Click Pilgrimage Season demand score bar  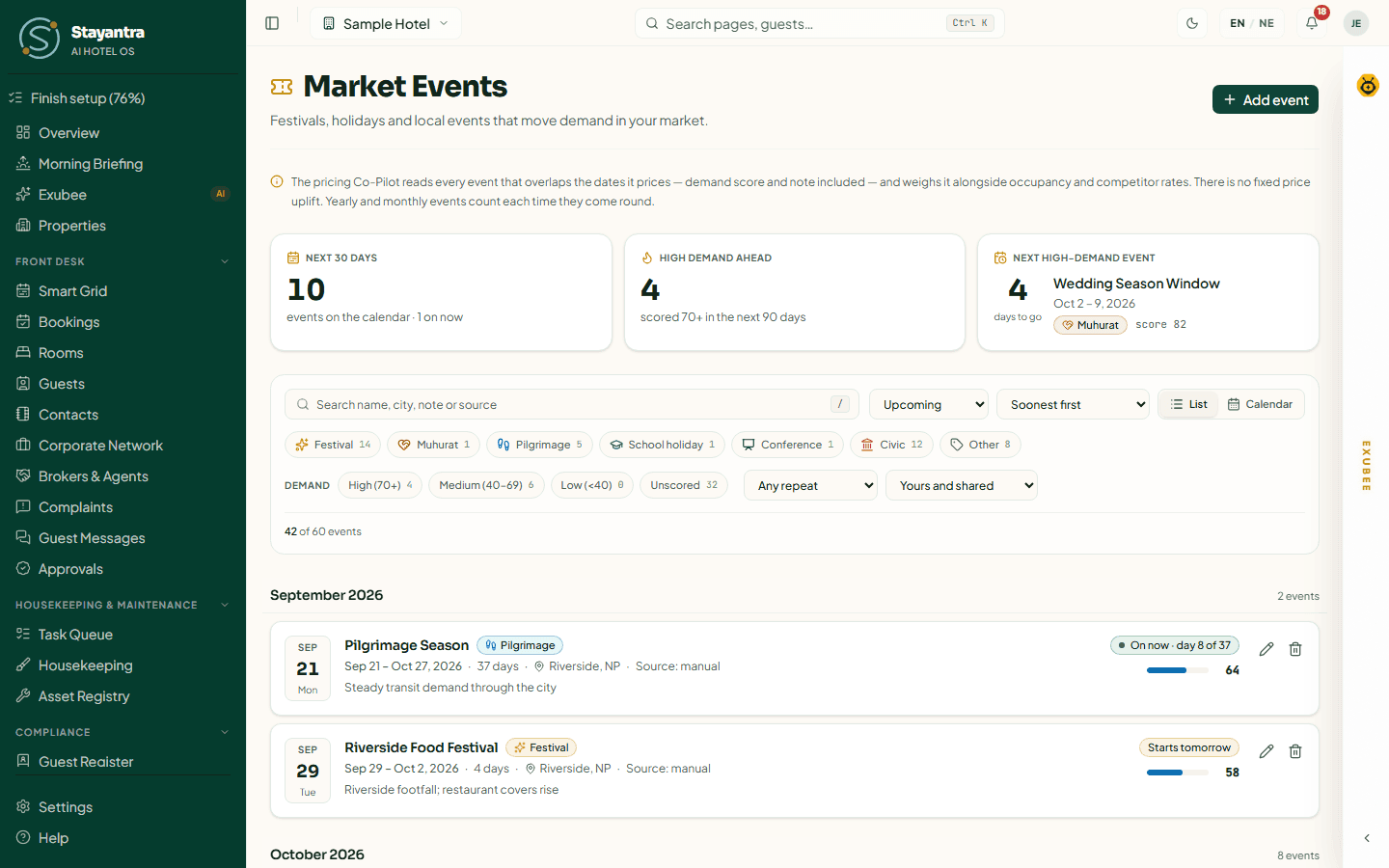coord(1179,670)
